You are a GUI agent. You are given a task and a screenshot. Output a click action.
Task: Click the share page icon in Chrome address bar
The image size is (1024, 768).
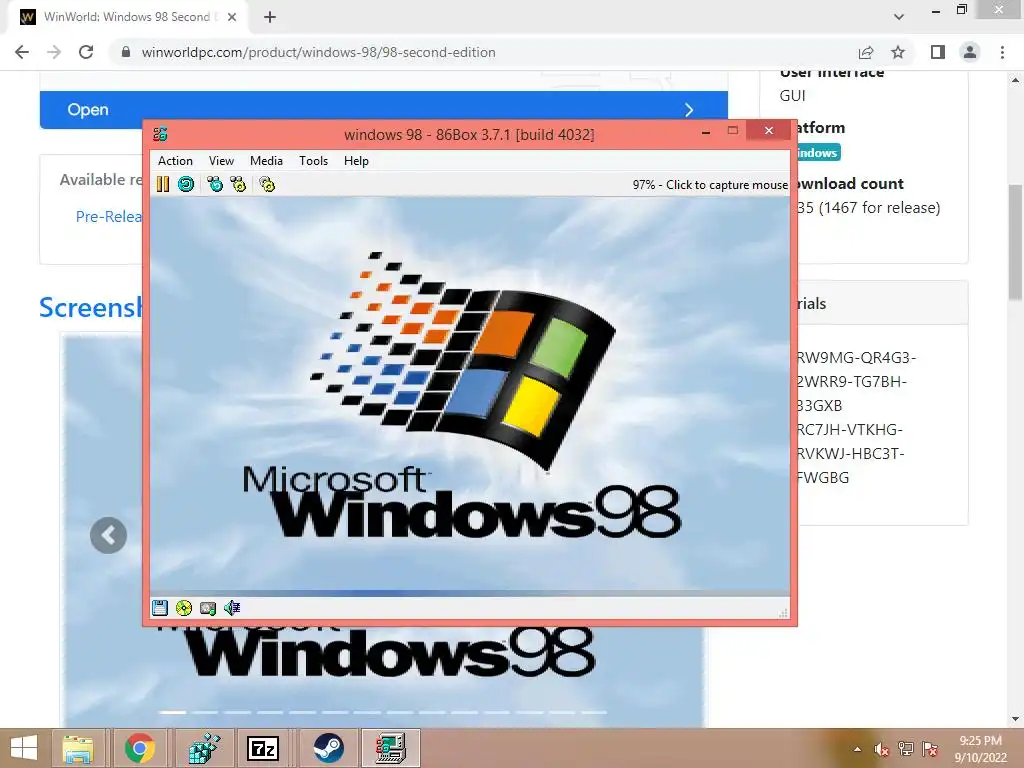pos(866,52)
